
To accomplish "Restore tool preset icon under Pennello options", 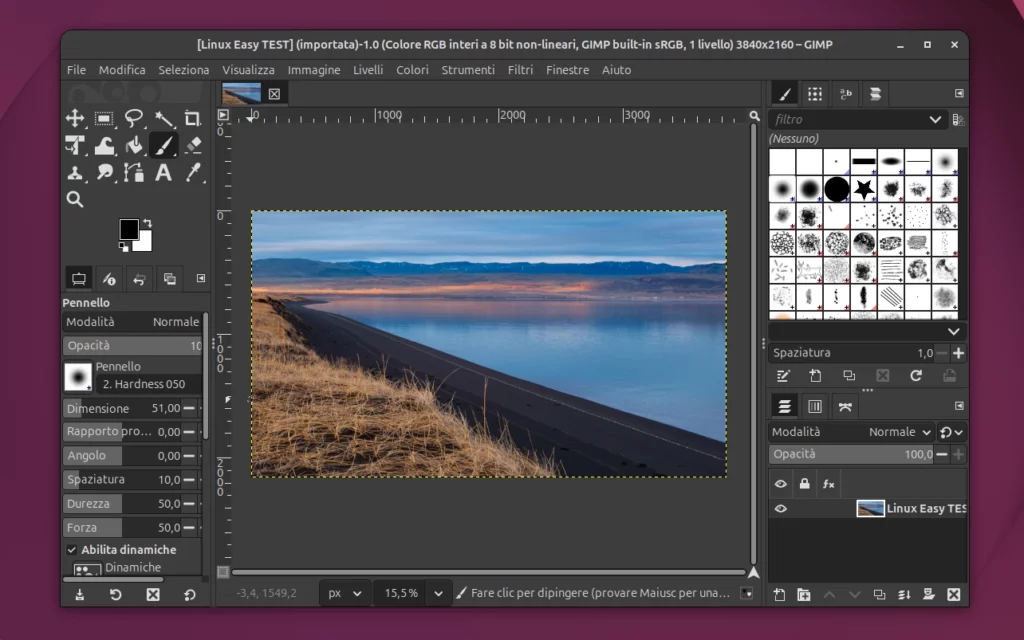I will click(x=116, y=595).
